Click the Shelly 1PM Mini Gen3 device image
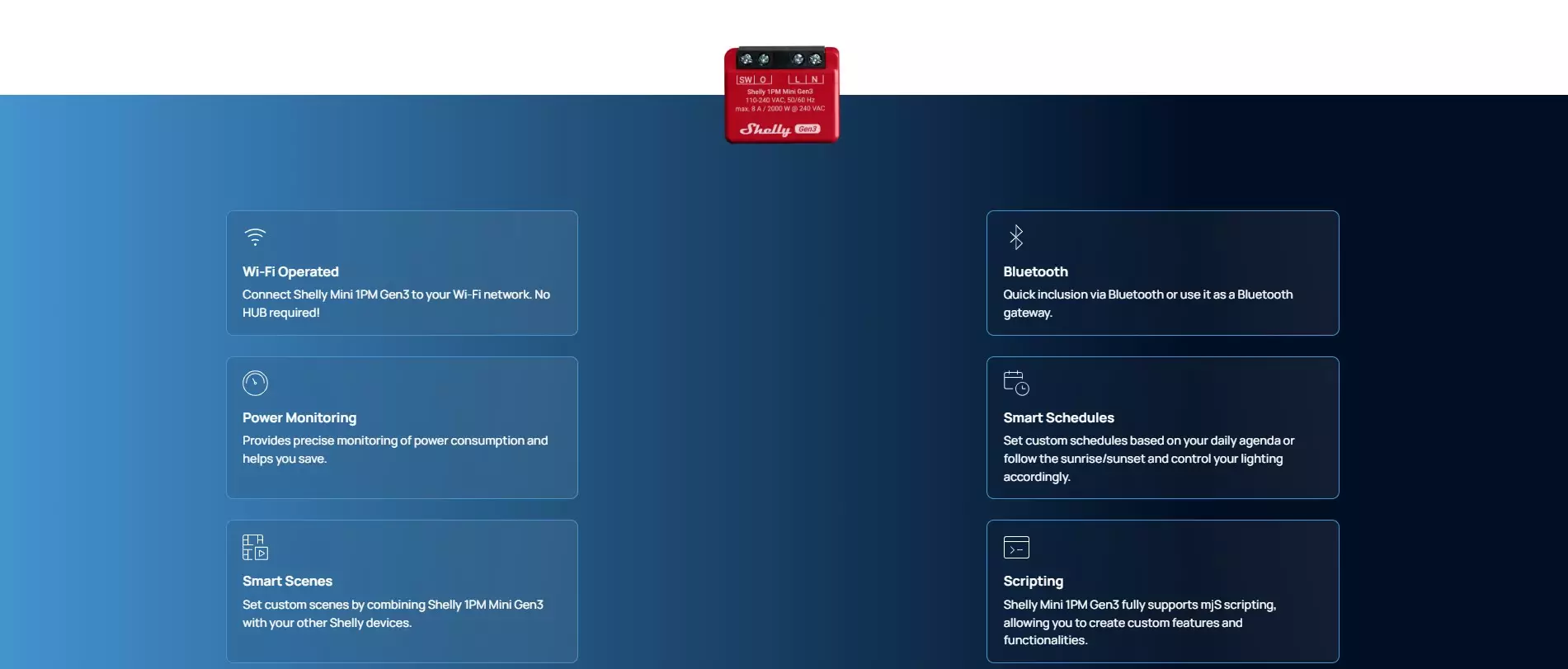 tap(782, 94)
